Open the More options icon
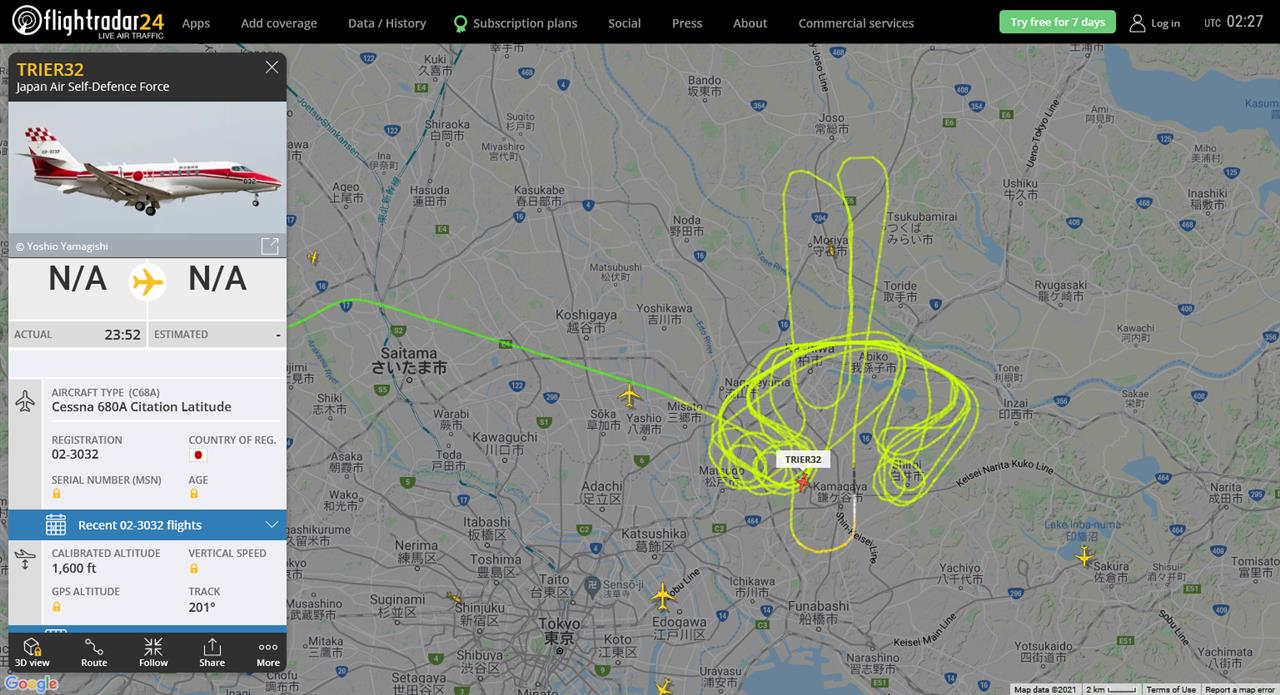 coord(268,652)
